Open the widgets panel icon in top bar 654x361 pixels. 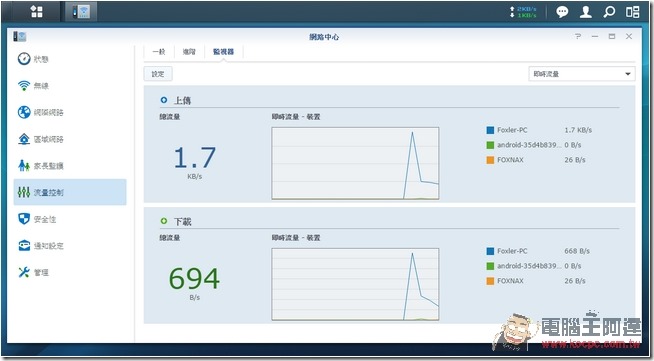632,12
